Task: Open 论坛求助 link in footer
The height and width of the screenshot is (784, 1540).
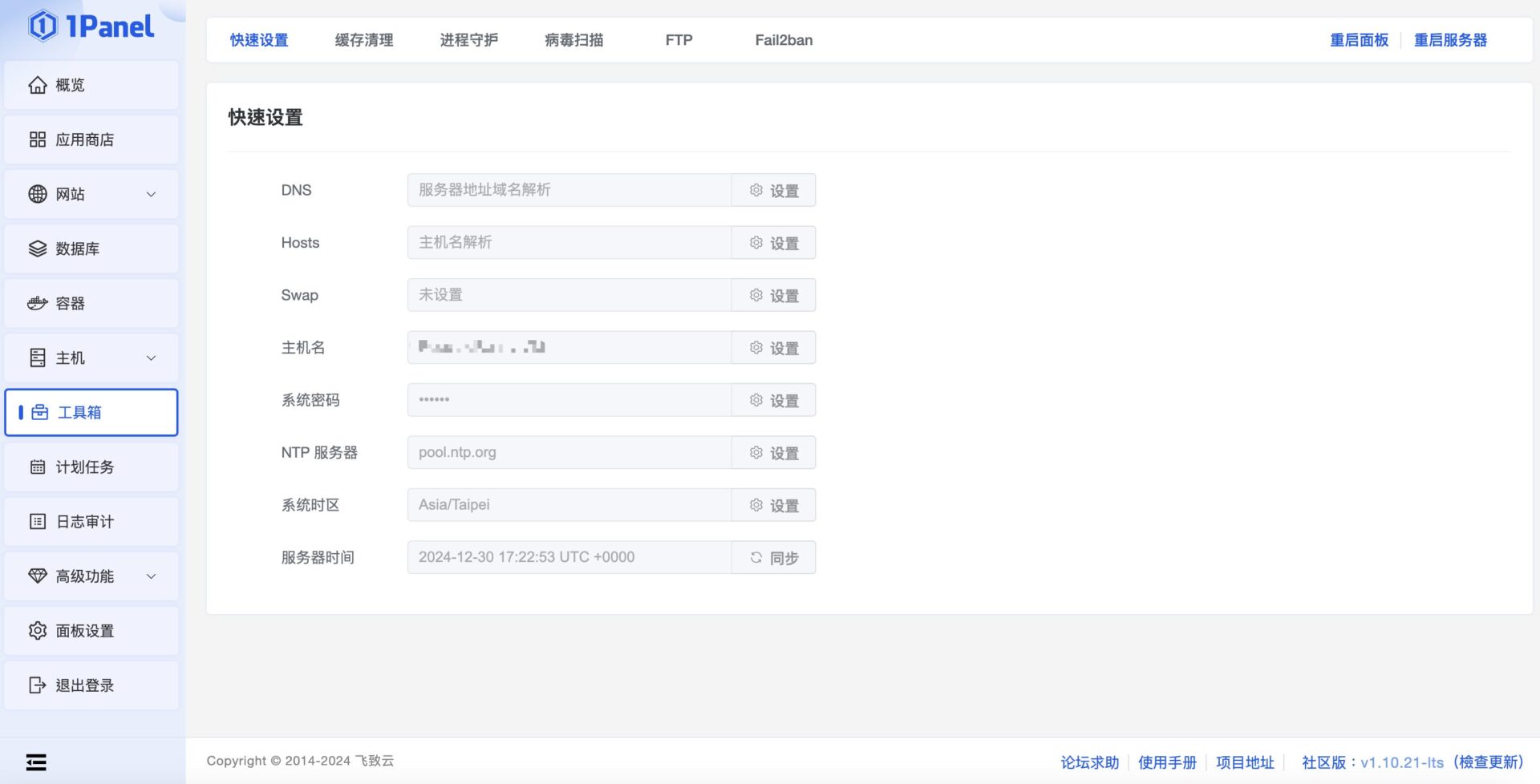Action: (1089, 762)
